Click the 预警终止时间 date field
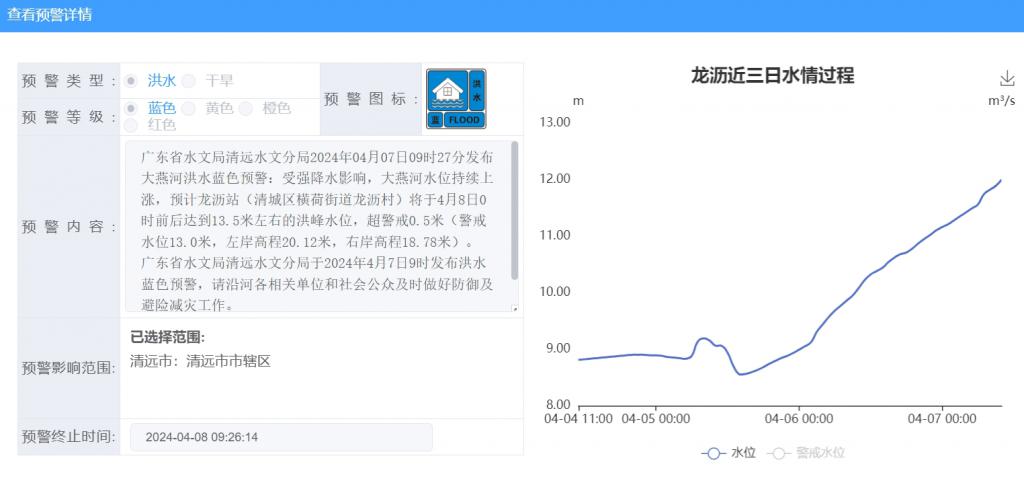1024x485 pixels. coord(281,437)
